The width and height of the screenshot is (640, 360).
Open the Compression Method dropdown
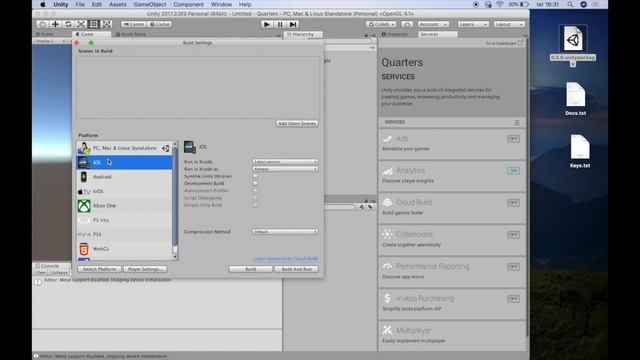(285, 232)
